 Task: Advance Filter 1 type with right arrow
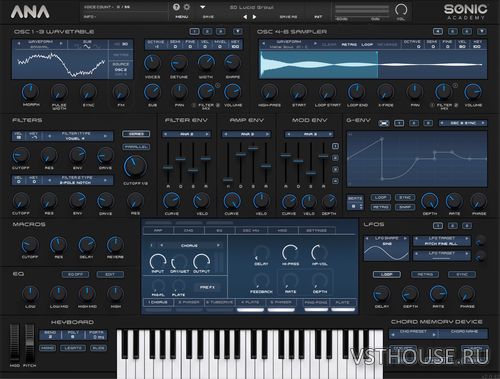[105, 136]
